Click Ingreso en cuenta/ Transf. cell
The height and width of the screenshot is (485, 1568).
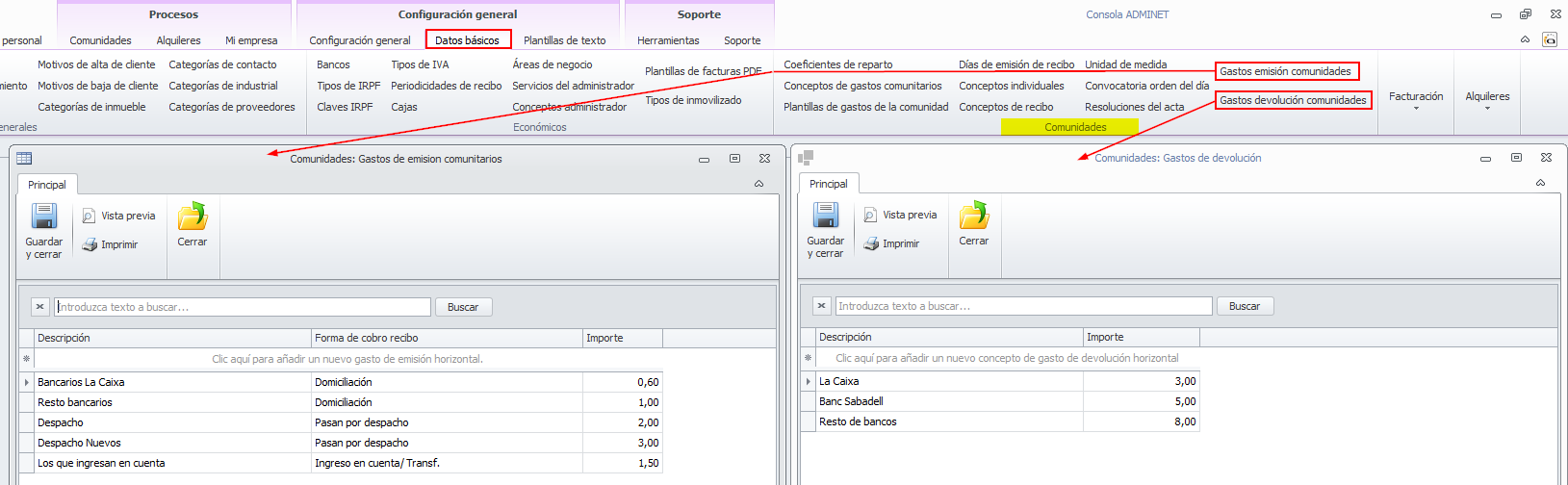pyautogui.click(x=447, y=463)
